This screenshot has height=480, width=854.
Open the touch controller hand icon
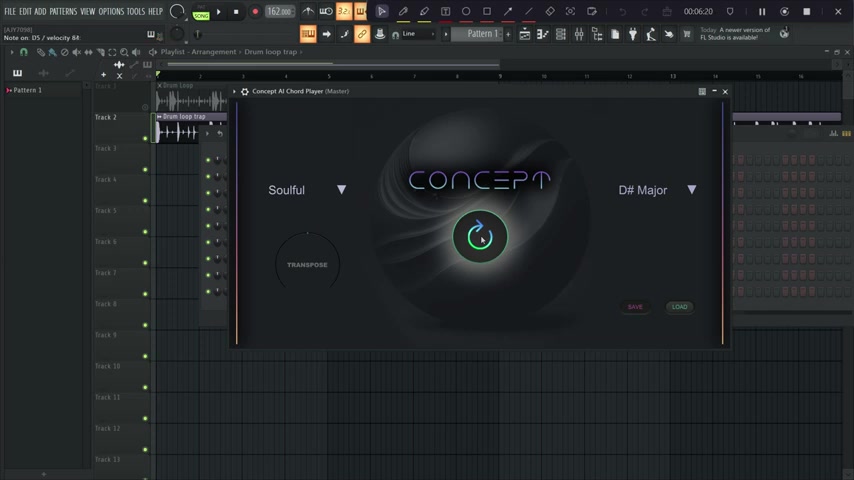point(669,34)
